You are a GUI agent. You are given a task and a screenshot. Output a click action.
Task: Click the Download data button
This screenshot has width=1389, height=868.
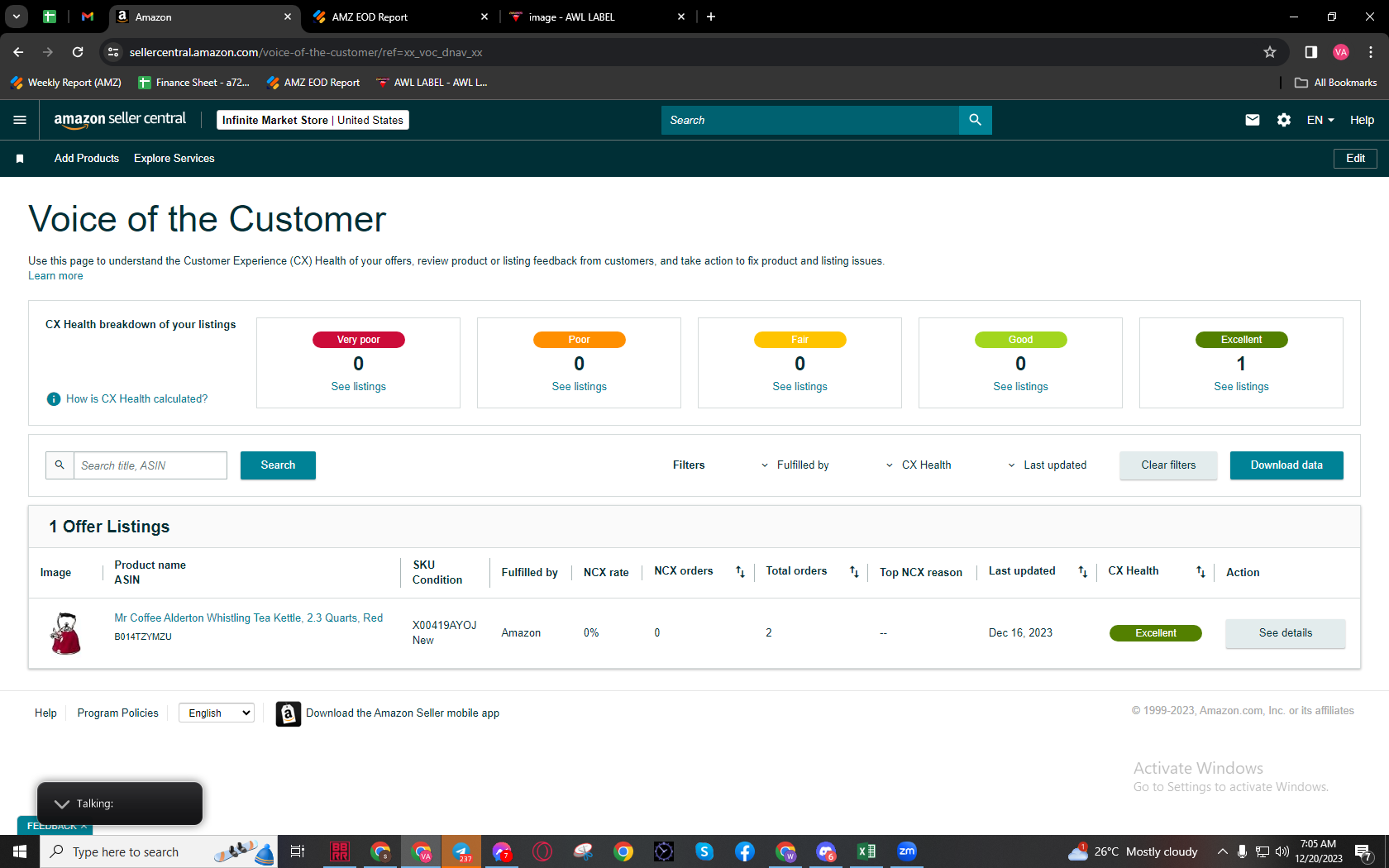[1286, 465]
